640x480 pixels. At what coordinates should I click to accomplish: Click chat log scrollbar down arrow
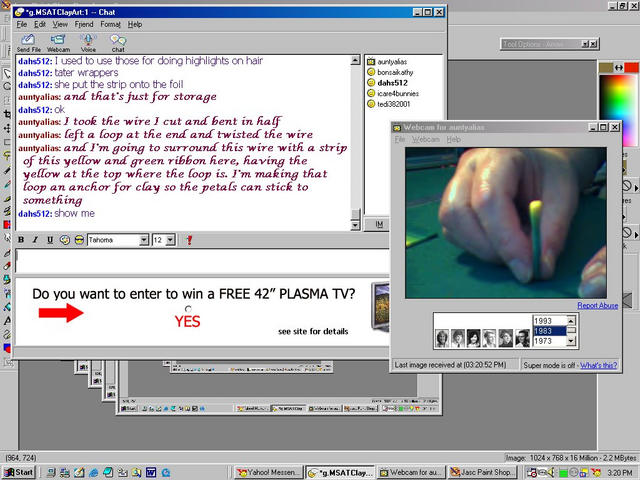click(356, 225)
